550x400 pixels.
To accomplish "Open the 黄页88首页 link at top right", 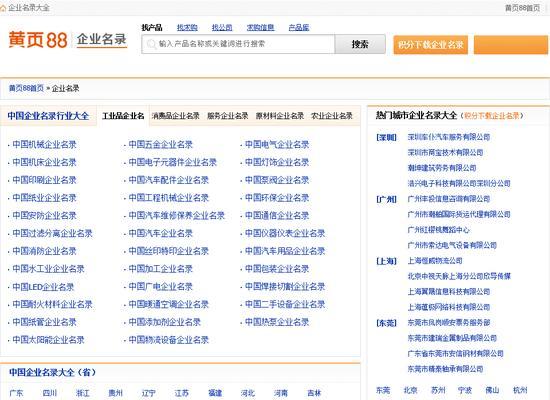I will [x=523, y=8].
